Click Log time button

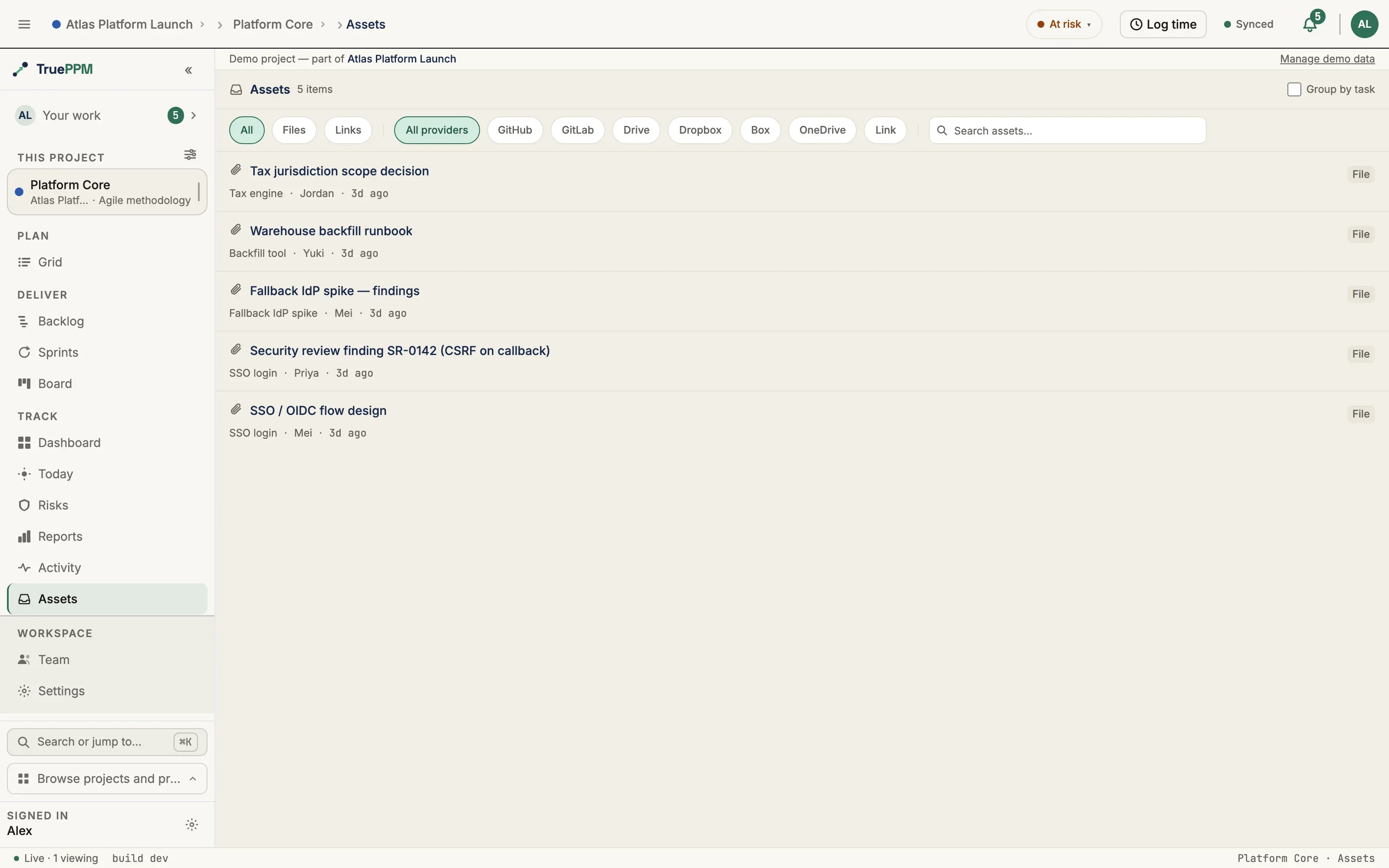click(1163, 24)
